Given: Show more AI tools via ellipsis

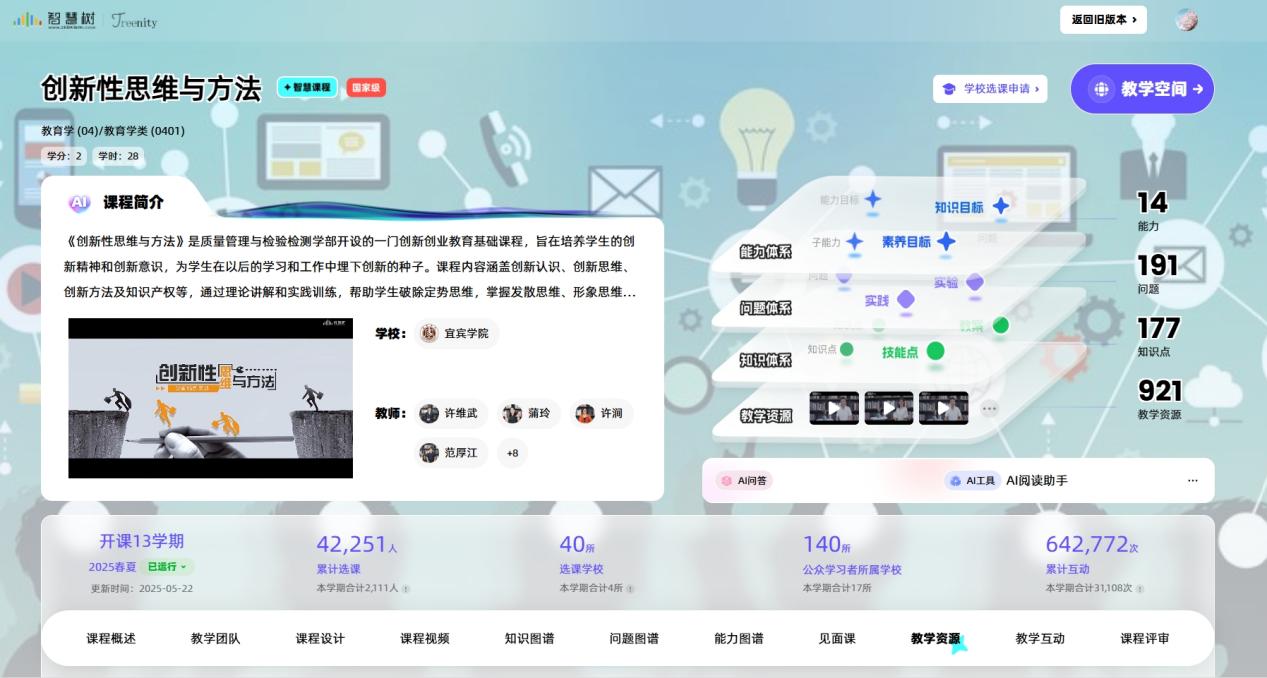Looking at the screenshot, I should [1192, 481].
